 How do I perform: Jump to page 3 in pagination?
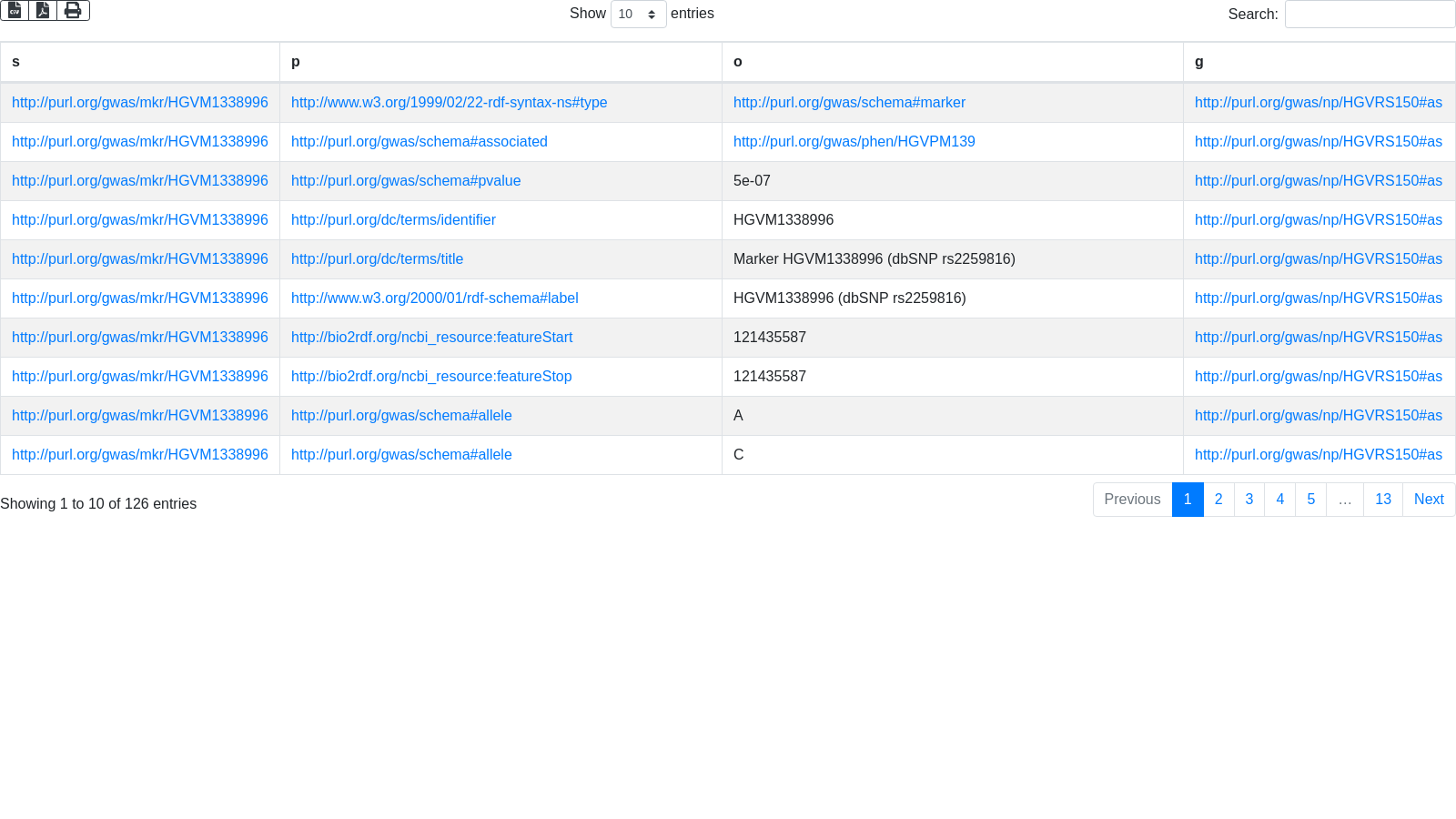pos(1249,500)
